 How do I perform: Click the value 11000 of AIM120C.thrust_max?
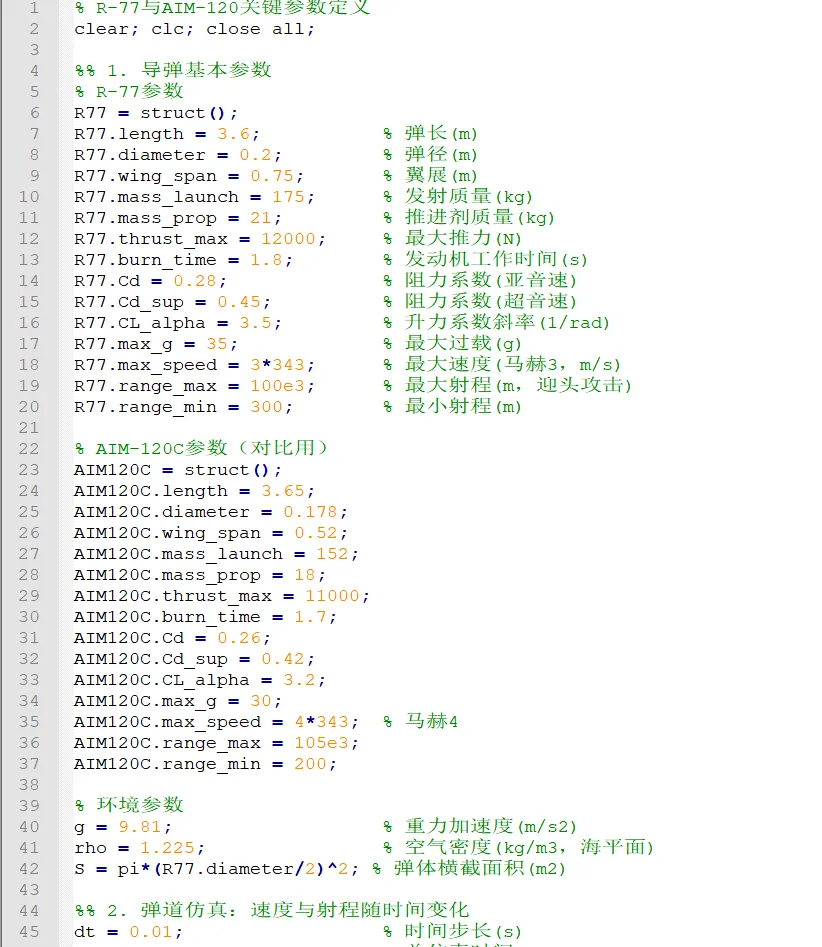[332, 595]
